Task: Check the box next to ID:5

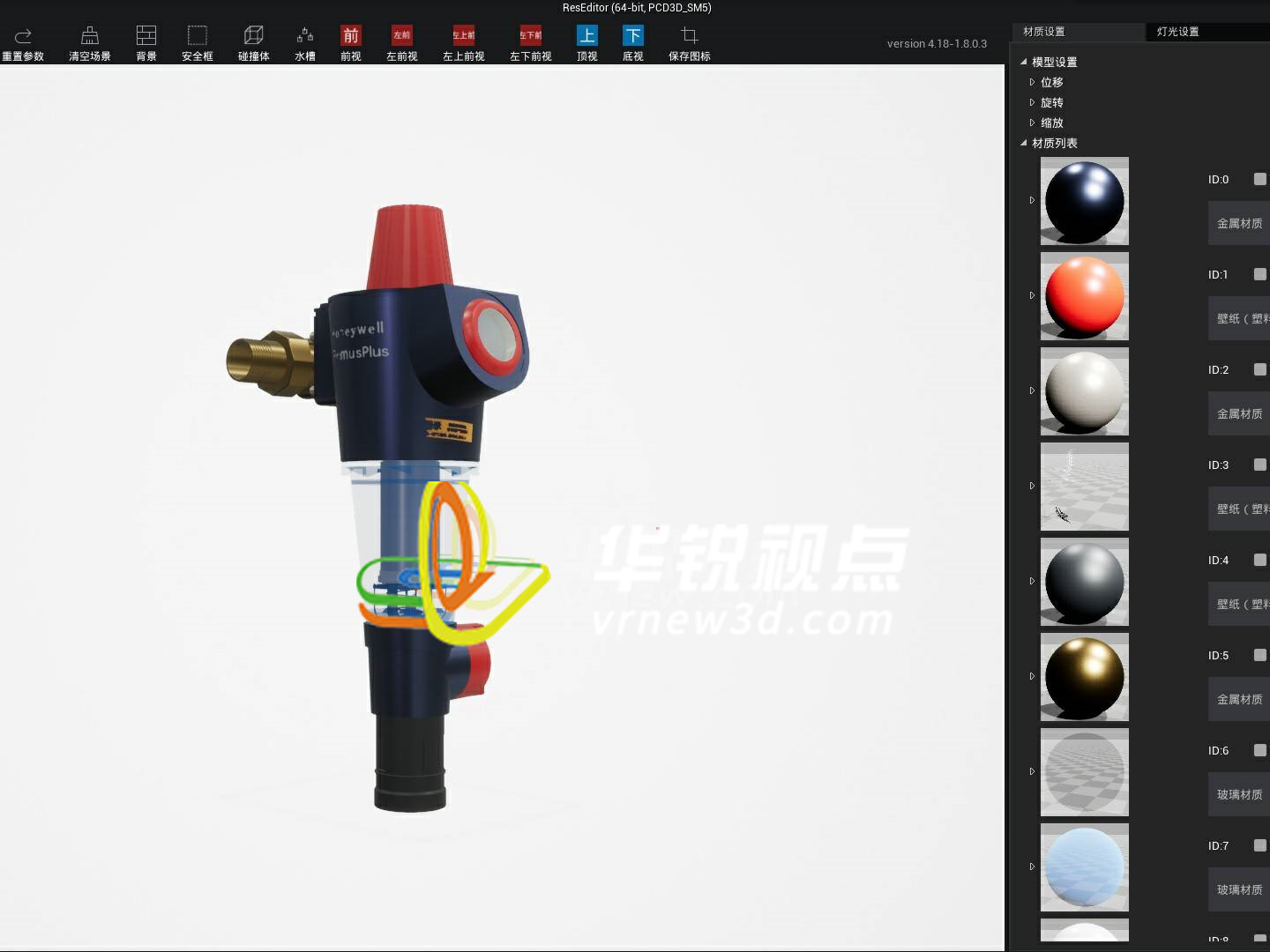Action: point(1261,655)
